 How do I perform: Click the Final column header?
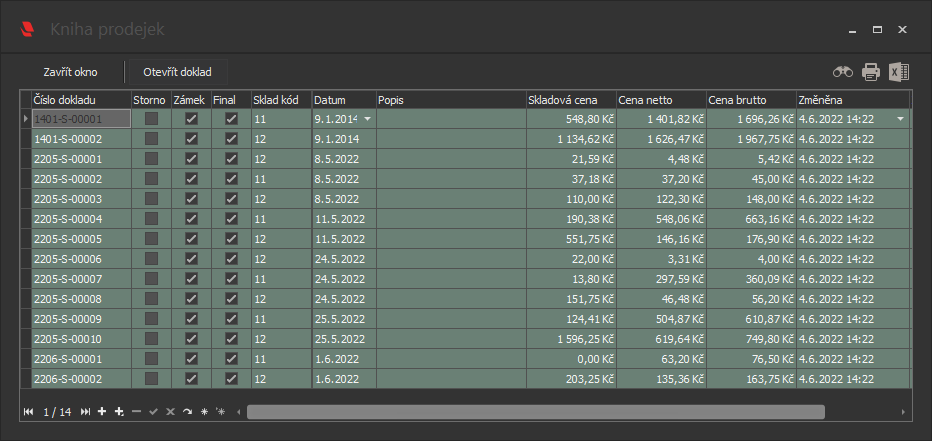click(231, 100)
